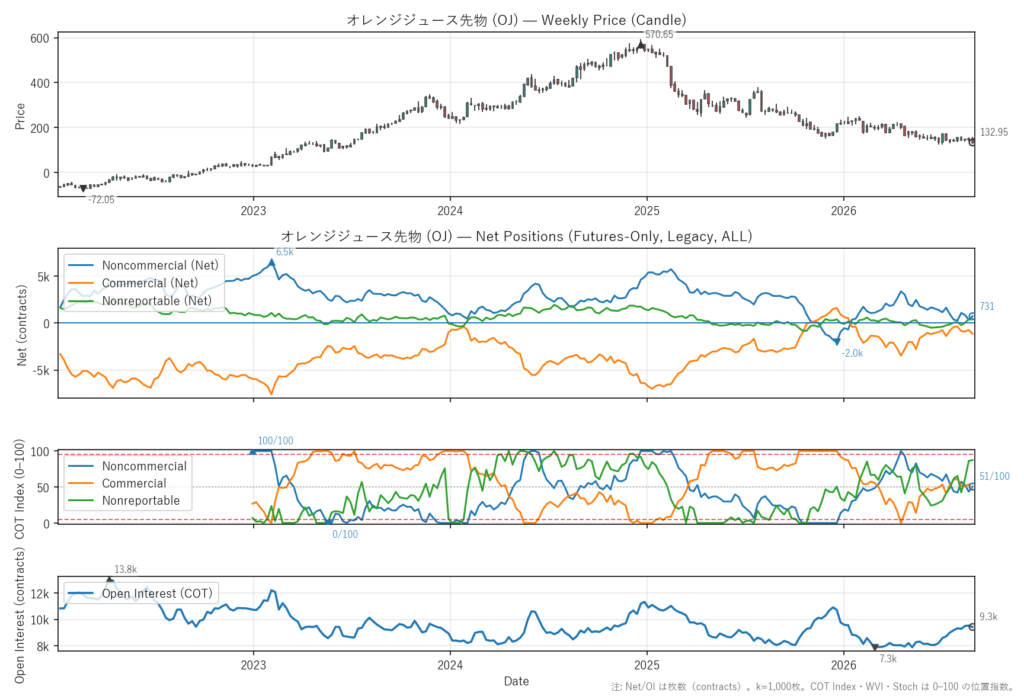1024x699 pixels.
Task: Click the -72.05 price low marker
Action: coord(83,189)
